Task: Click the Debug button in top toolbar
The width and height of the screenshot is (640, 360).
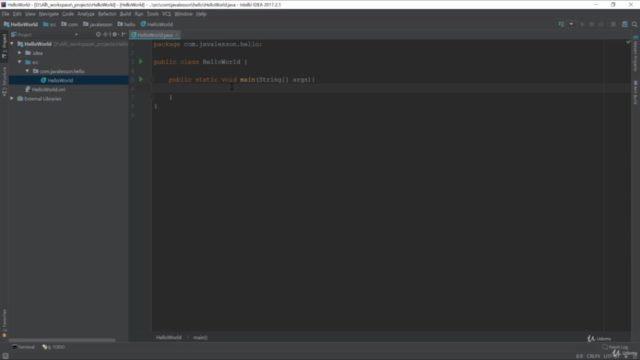Action: click(591, 24)
